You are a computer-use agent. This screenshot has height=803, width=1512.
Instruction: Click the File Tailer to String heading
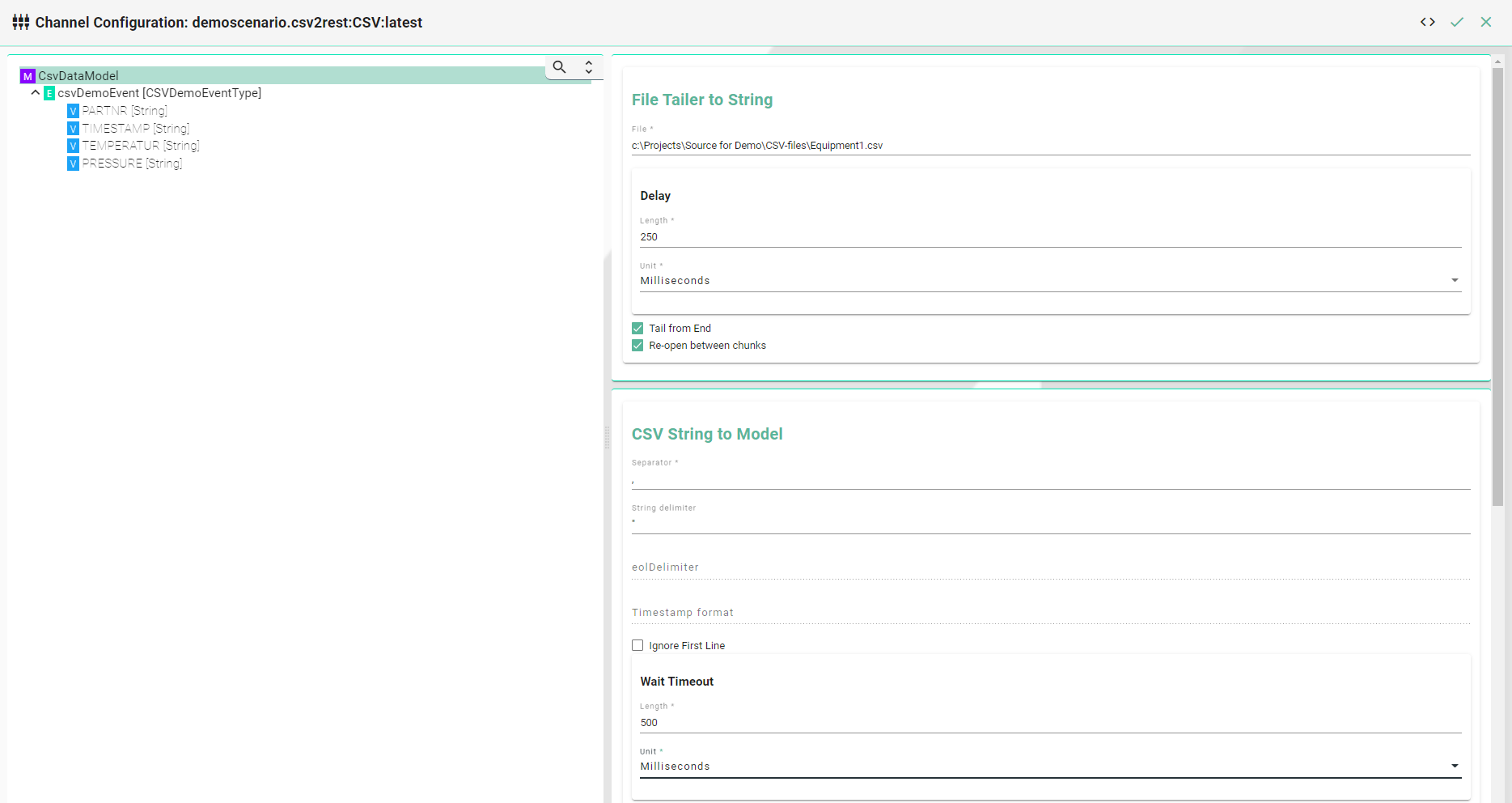[702, 100]
